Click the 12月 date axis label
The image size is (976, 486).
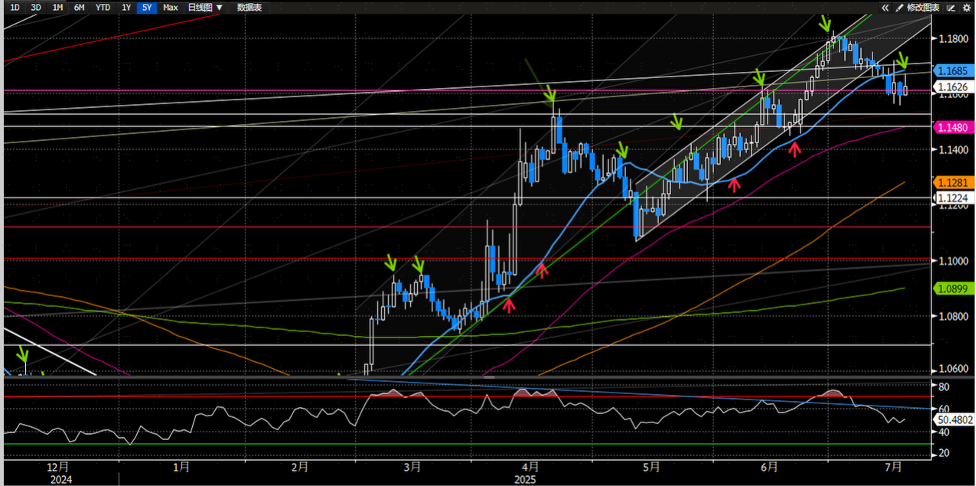tap(58, 467)
